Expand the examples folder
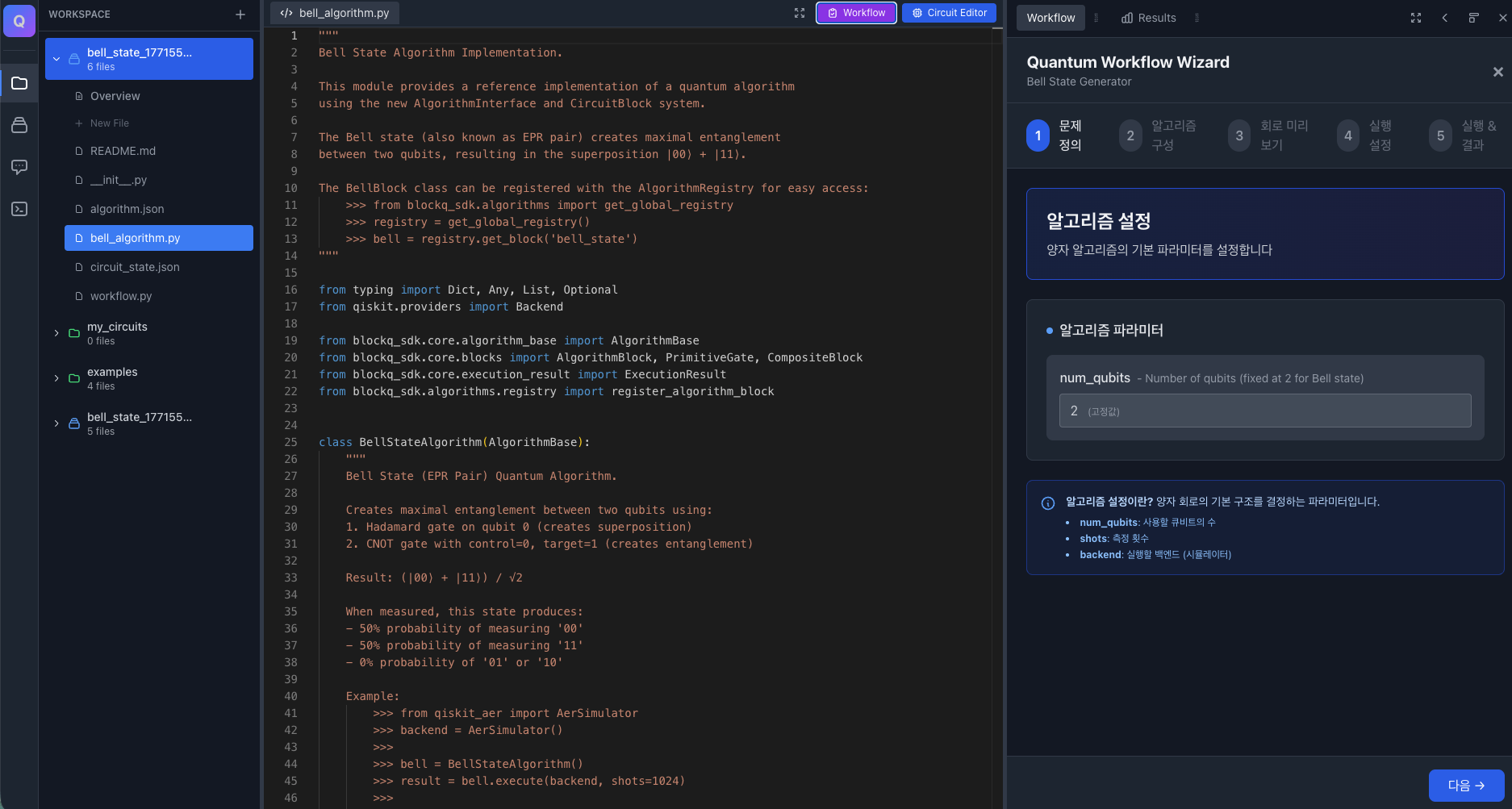This screenshot has width=1512, height=809. (x=56, y=378)
